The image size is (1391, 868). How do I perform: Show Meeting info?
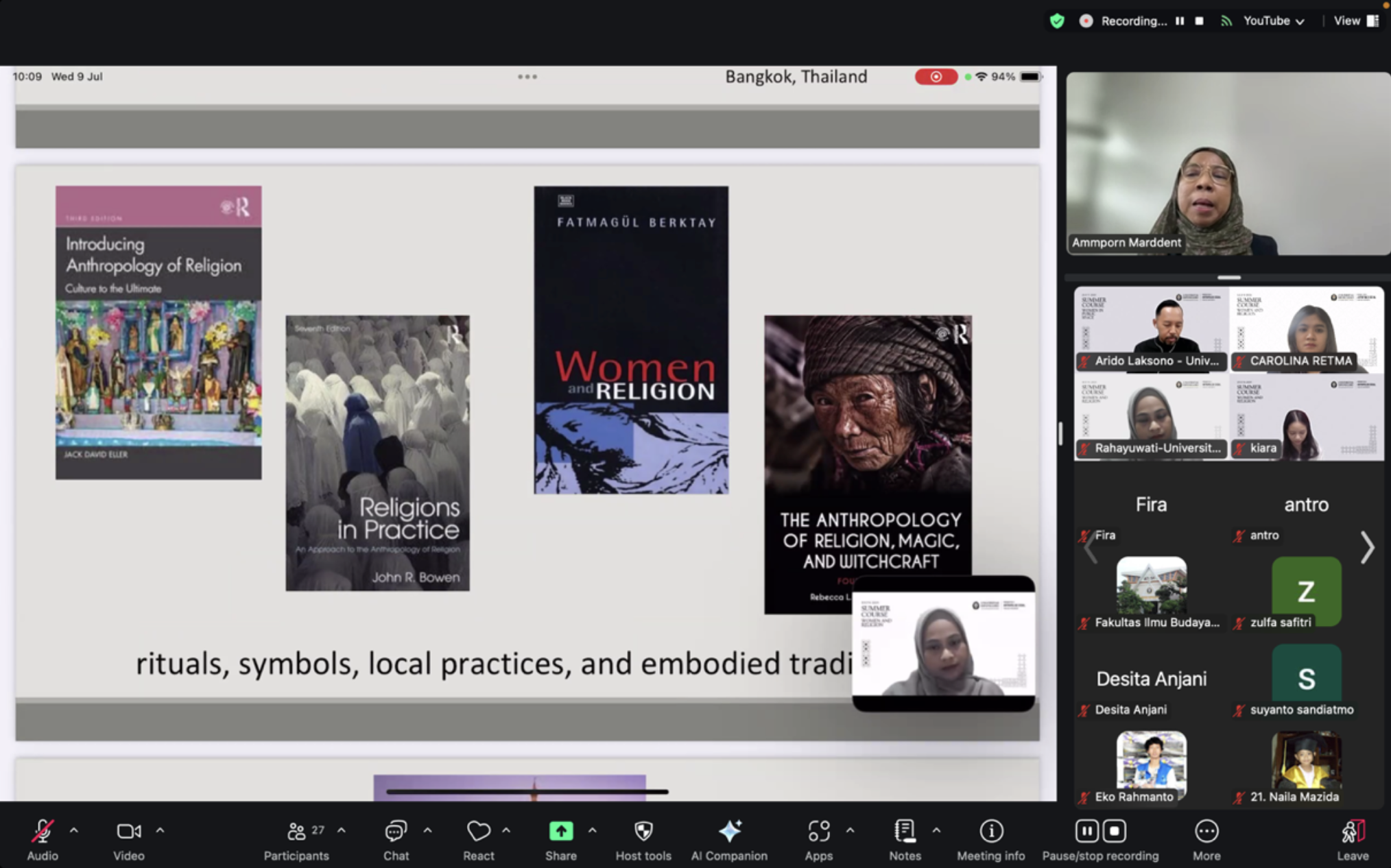tap(990, 832)
